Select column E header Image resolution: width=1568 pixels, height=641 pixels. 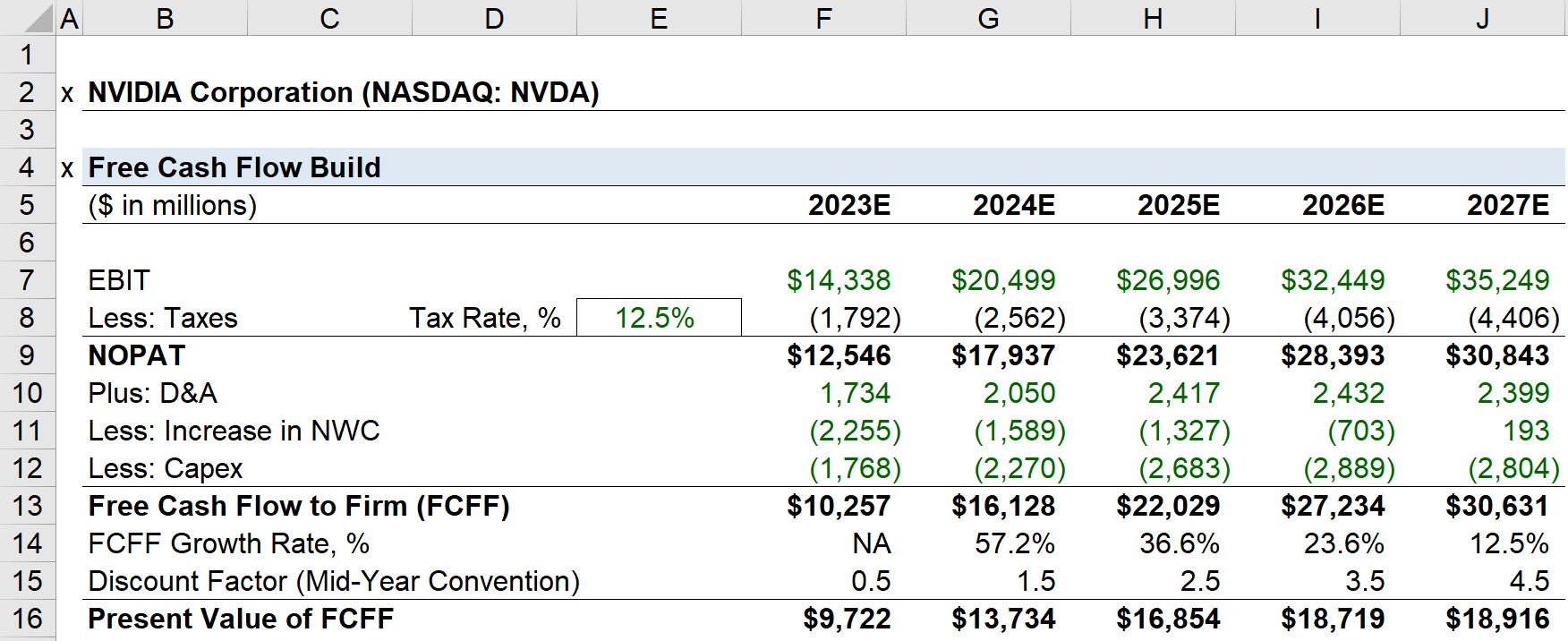[x=659, y=18]
